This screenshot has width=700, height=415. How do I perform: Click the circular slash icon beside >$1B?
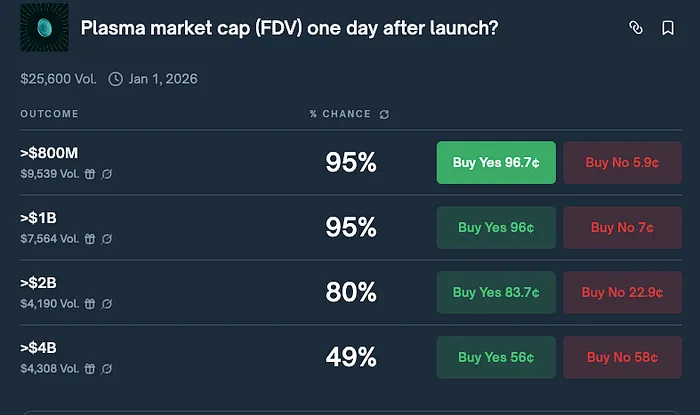[x=106, y=239]
